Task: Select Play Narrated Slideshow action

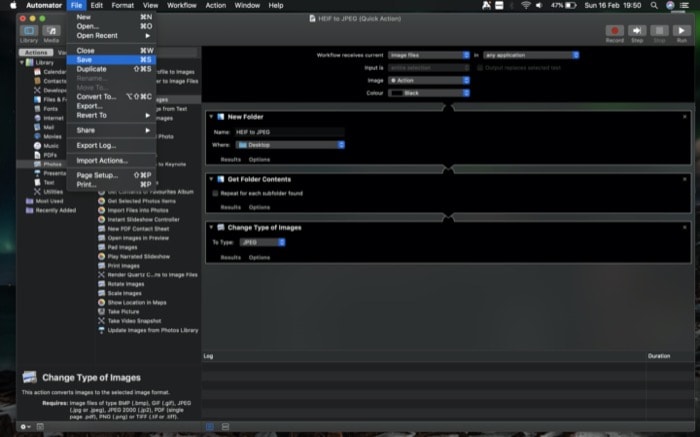Action: (x=134, y=257)
